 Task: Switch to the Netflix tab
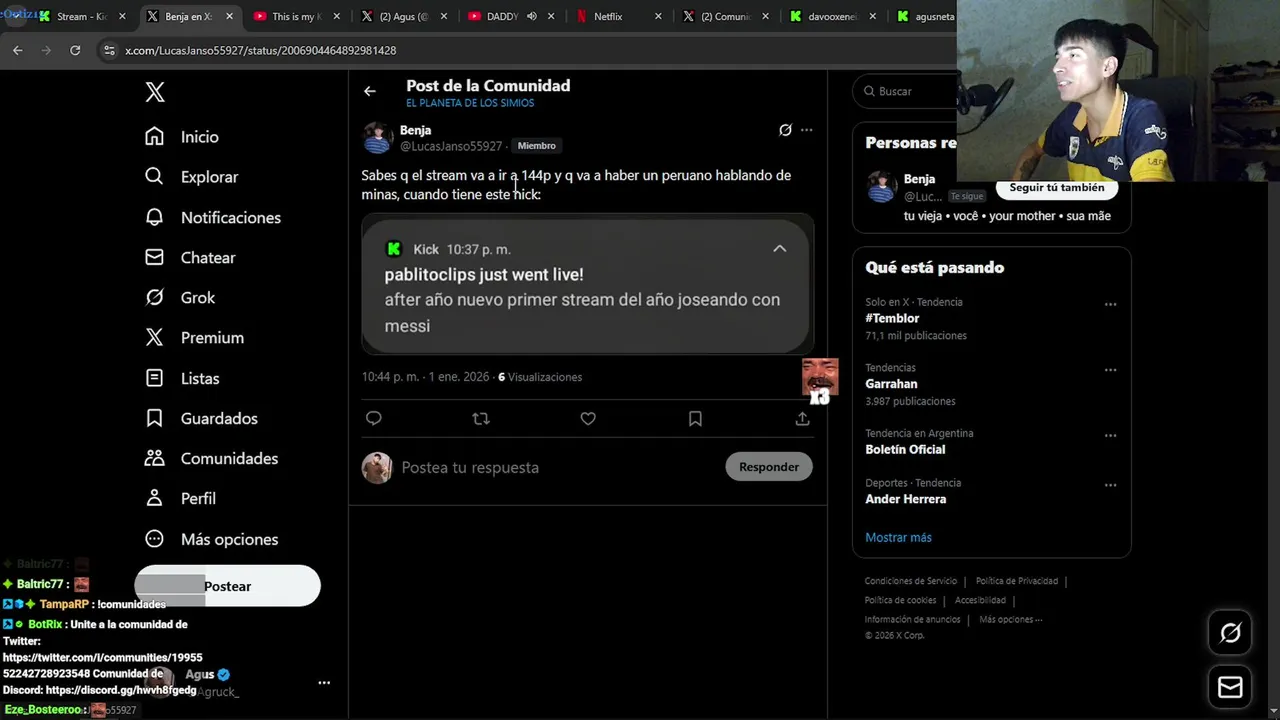pos(617,17)
